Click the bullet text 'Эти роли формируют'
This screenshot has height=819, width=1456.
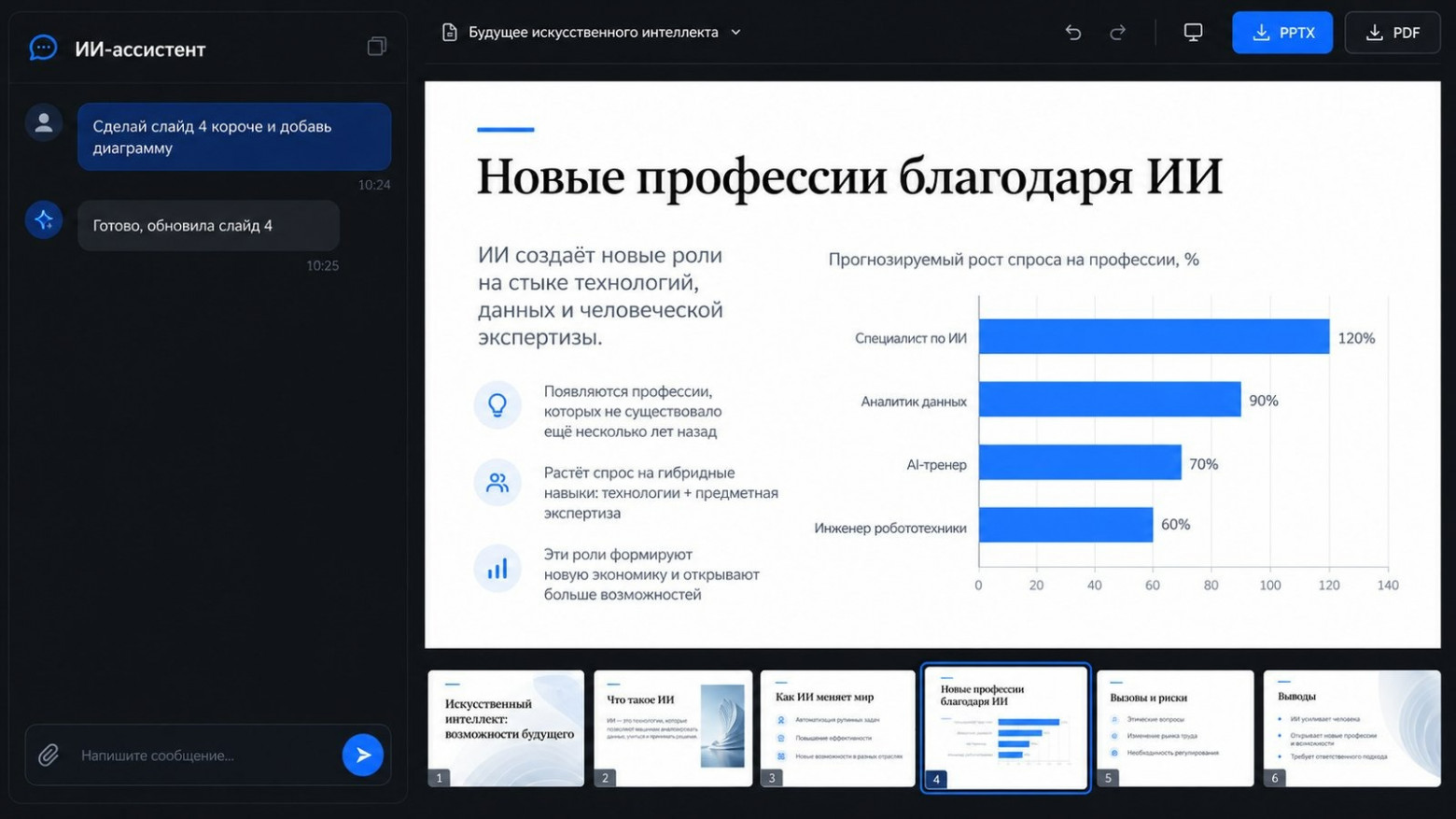click(x=651, y=574)
